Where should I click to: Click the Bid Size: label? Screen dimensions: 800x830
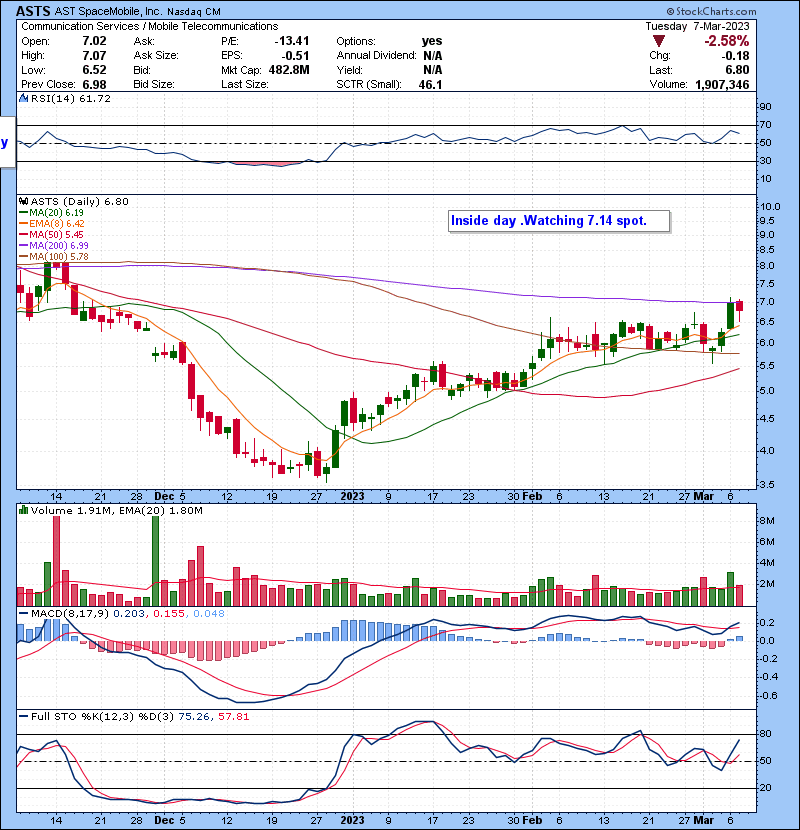point(154,85)
